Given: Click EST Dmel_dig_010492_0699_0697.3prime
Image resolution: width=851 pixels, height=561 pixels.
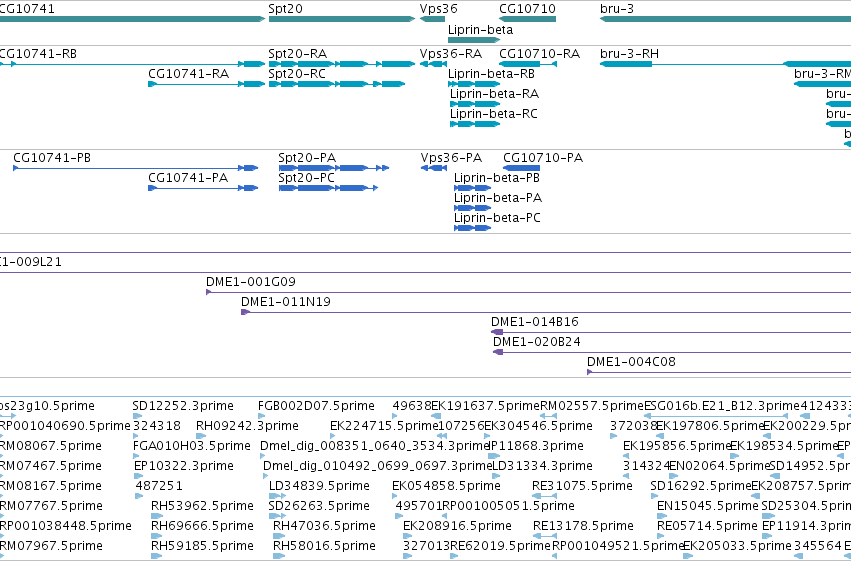Looking at the screenshot, I should point(377,466).
